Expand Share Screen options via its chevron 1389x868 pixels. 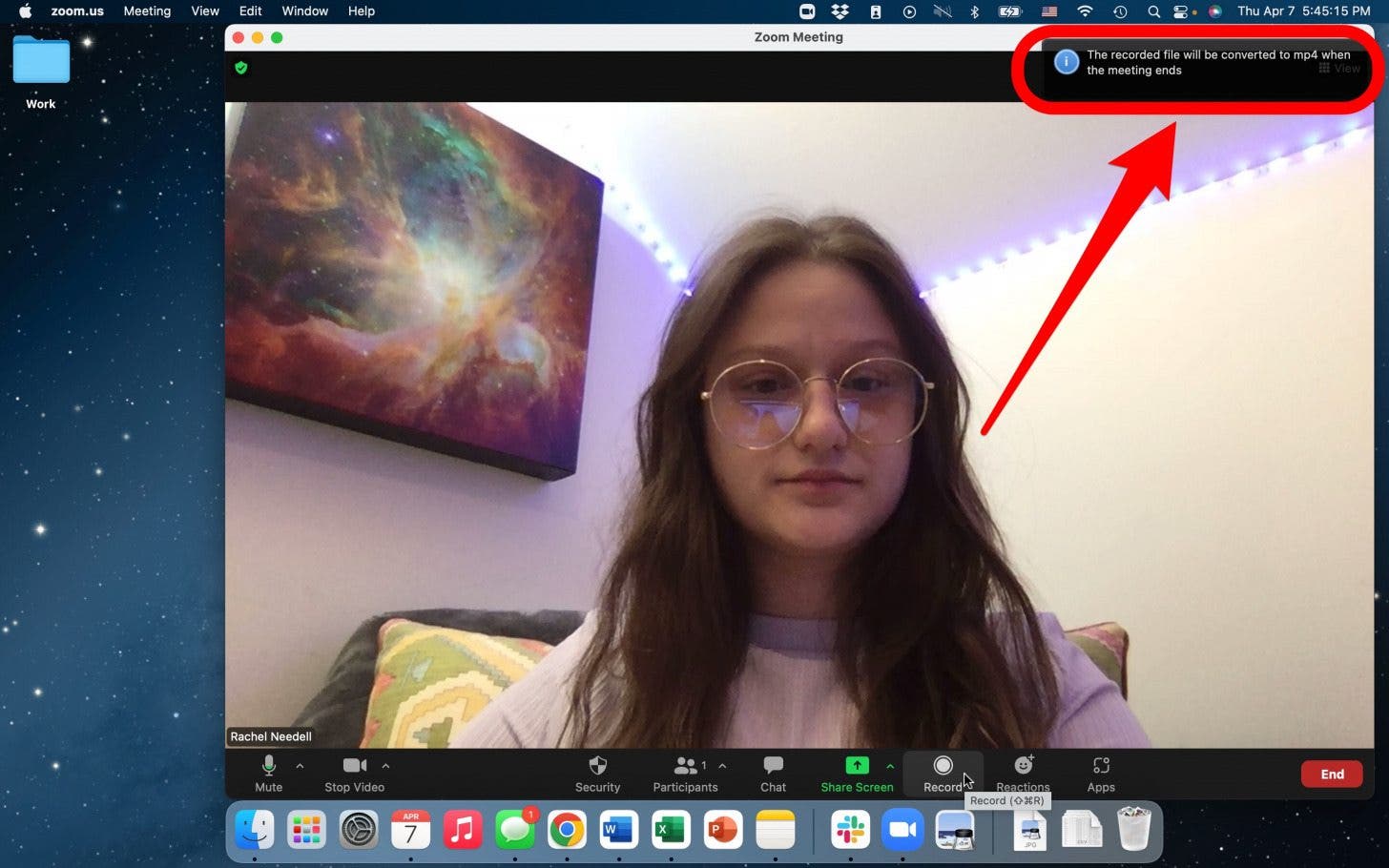[x=890, y=765]
